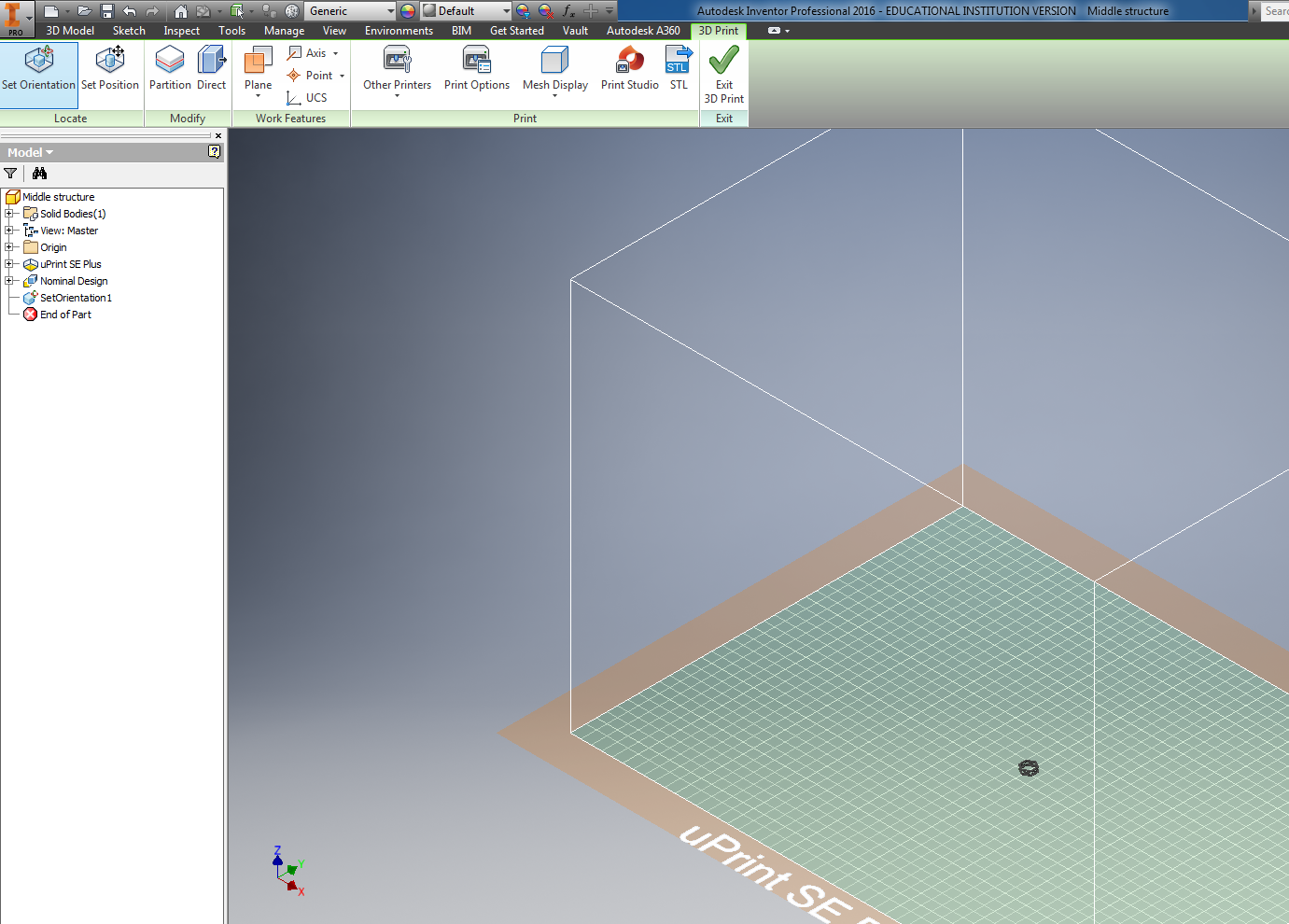Select the 3D Print tab
1289x924 pixels.
718,31
